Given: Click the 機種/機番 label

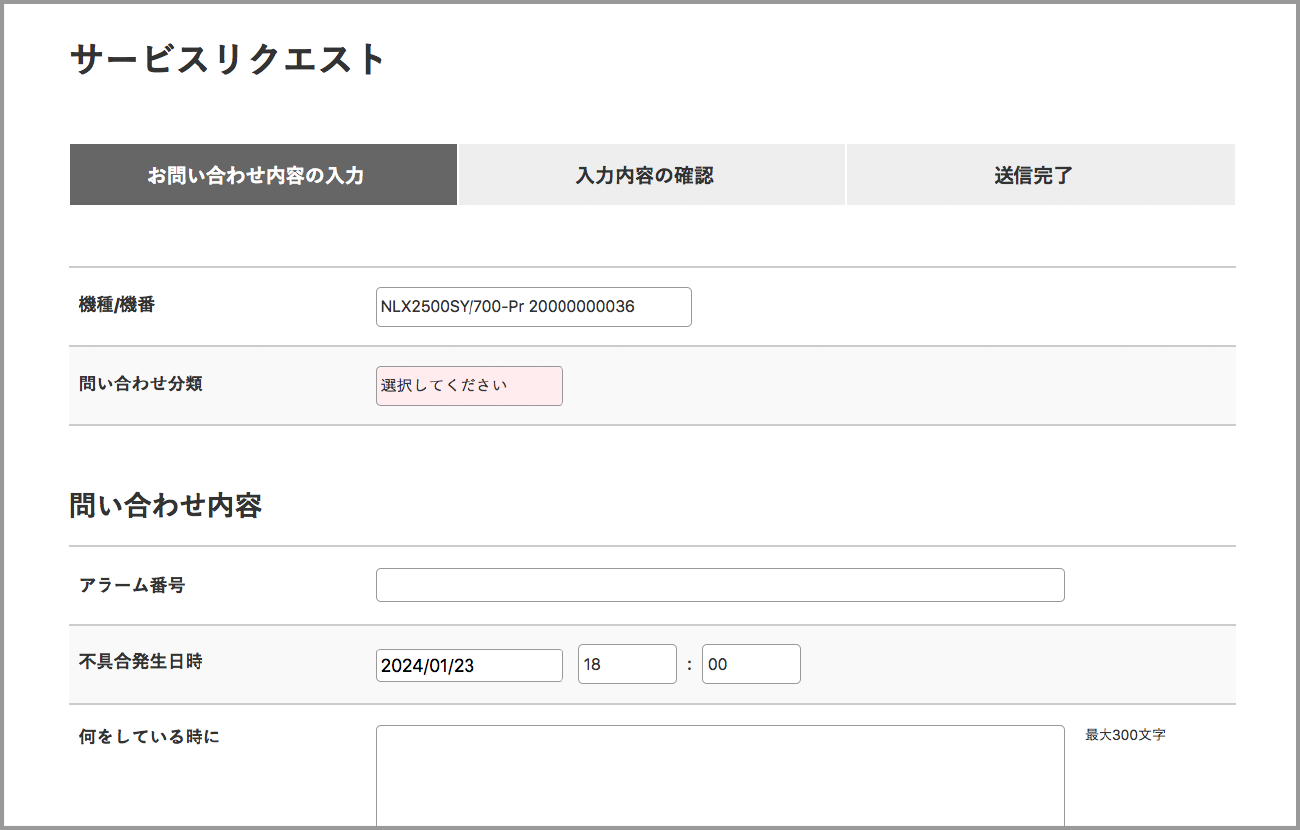Looking at the screenshot, I should [117, 305].
